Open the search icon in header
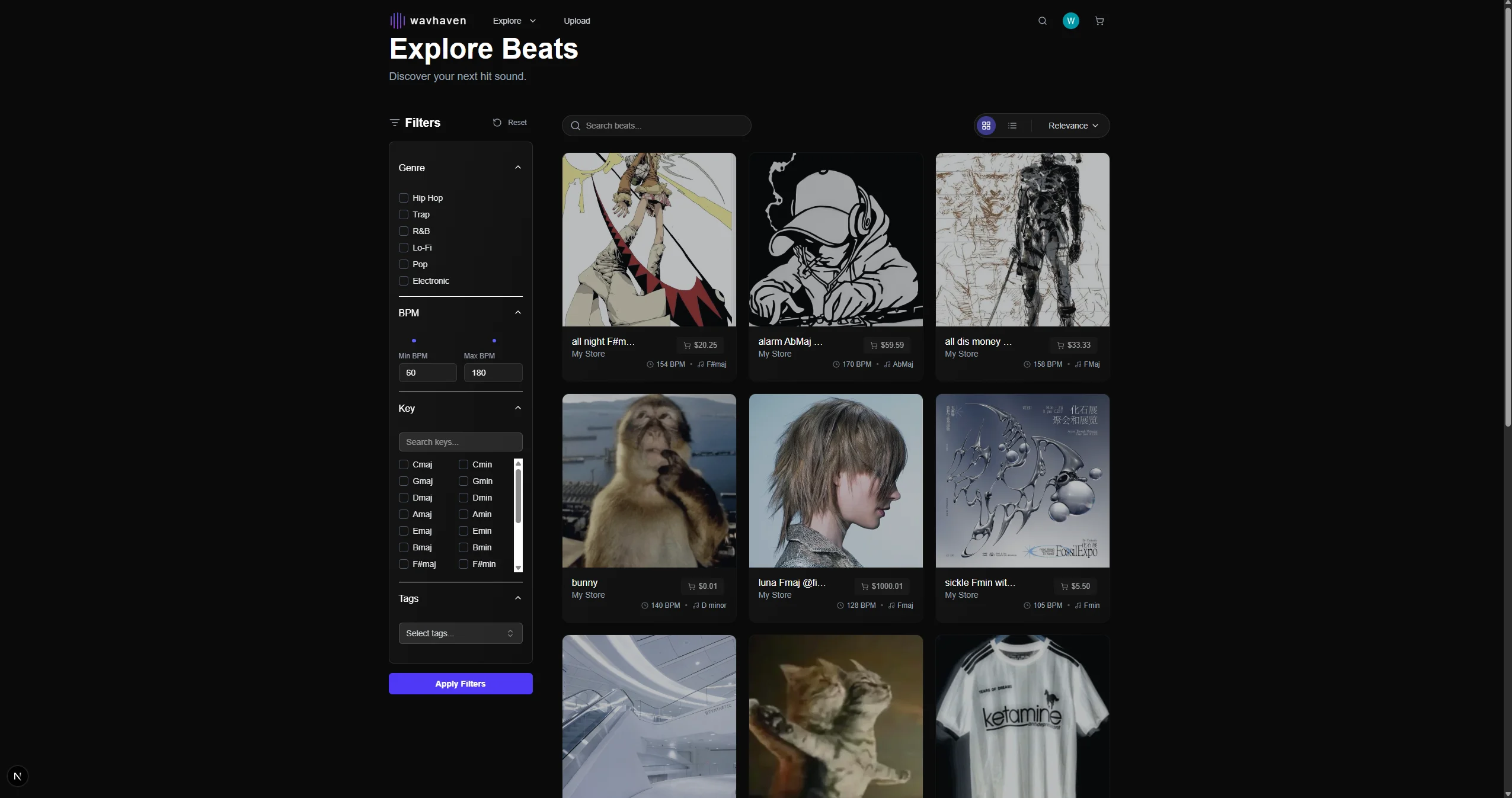The height and width of the screenshot is (798, 1512). tap(1042, 21)
